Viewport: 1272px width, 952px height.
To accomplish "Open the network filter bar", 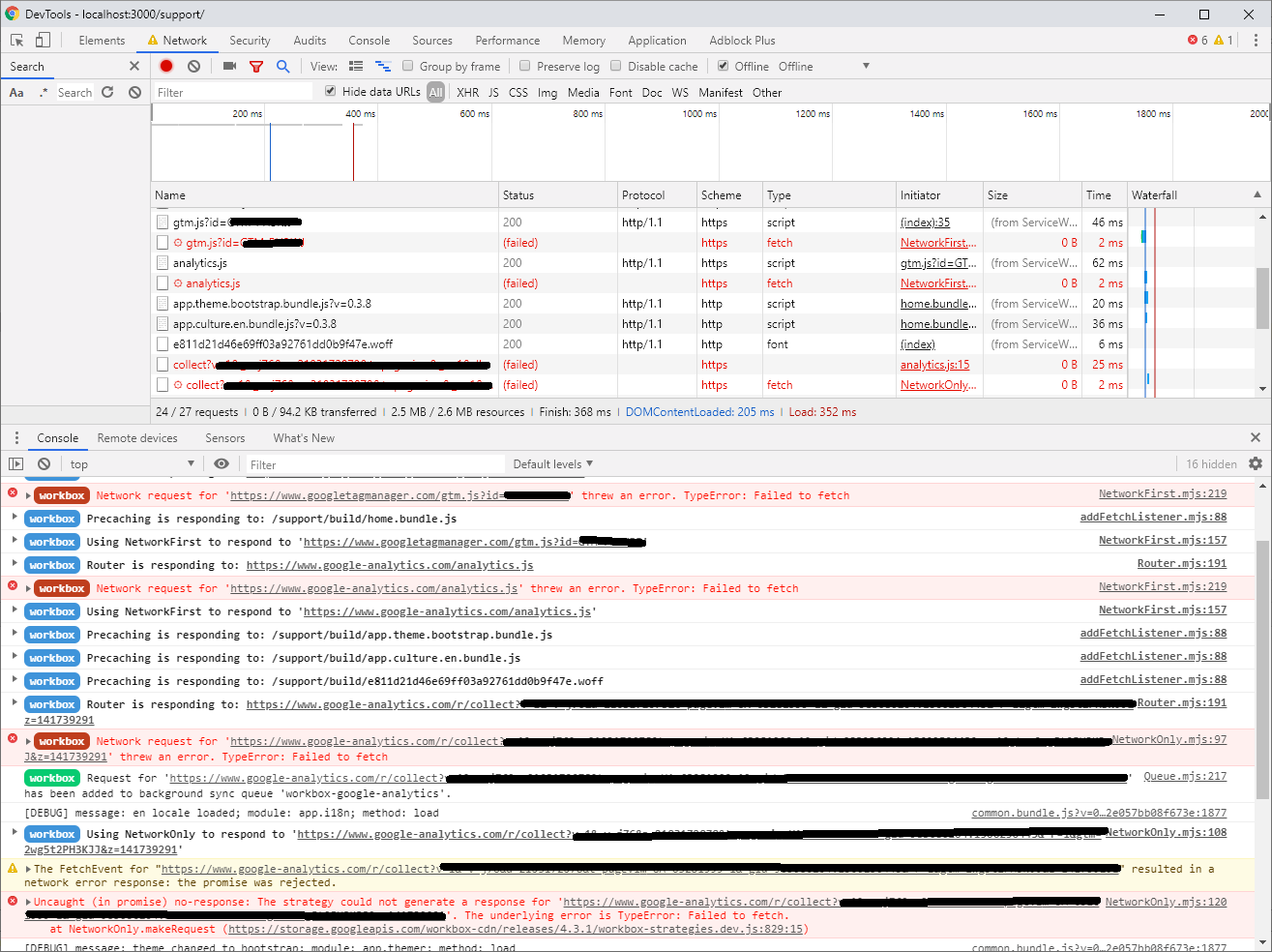I will click(x=256, y=66).
